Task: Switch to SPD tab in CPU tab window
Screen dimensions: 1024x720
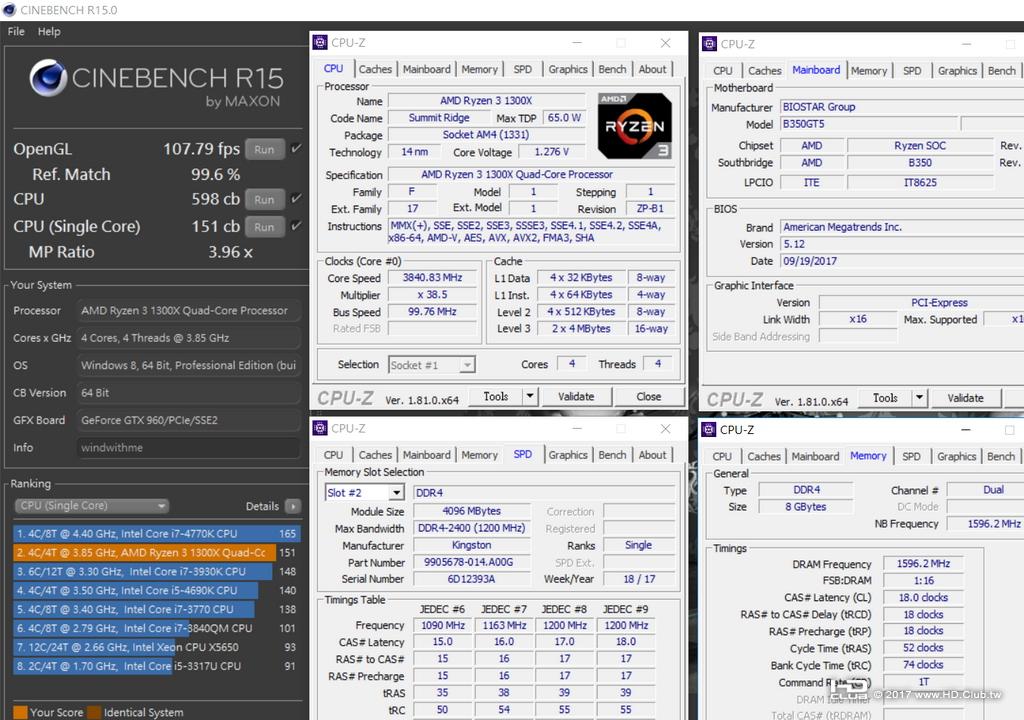Action: [x=522, y=69]
